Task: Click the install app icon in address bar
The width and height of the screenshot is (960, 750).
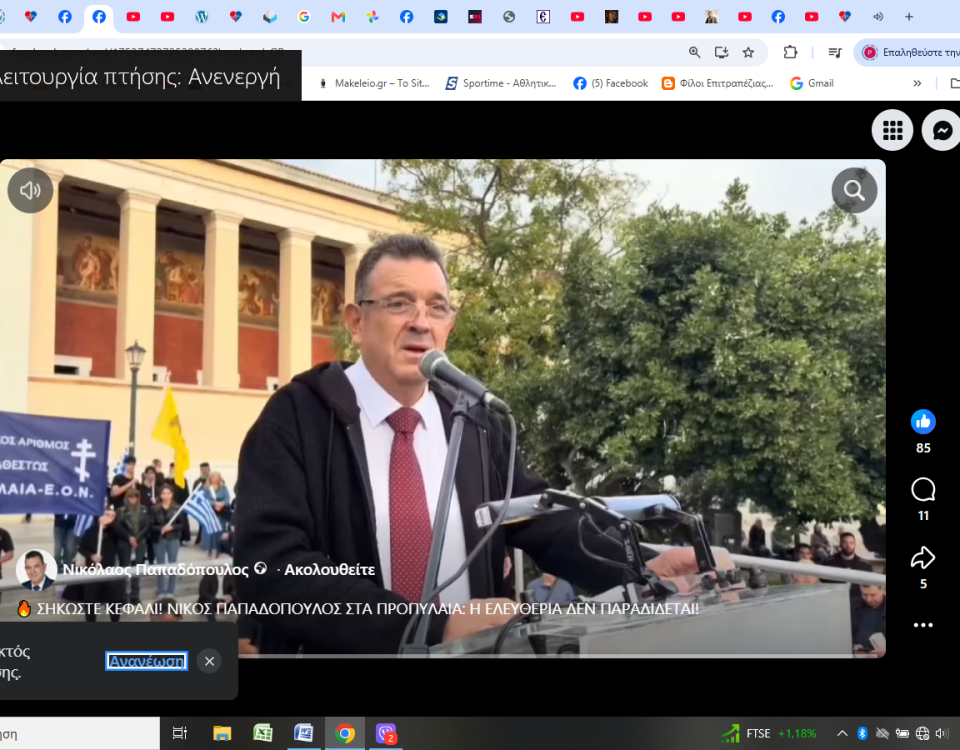Action: tap(721, 52)
